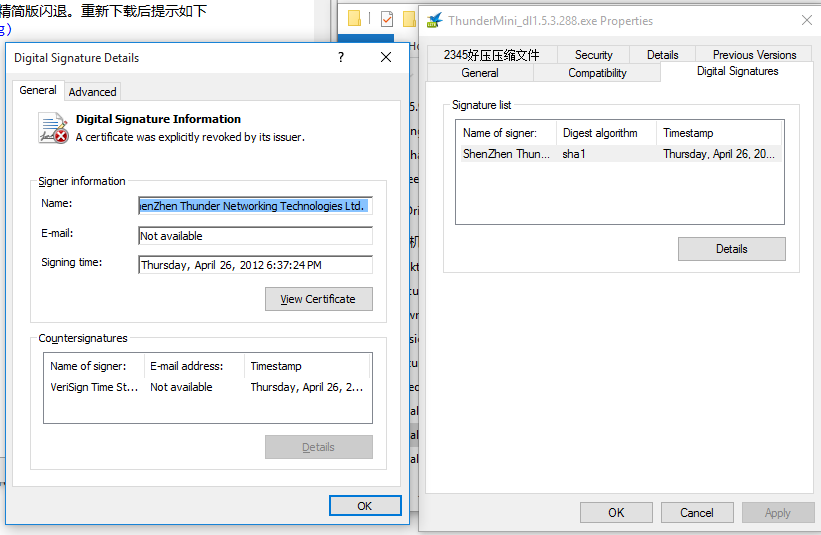The width and height of the screenshot is (821, 535).
Task: Select the Digital Signatures tab
Action: coord(737,71)
